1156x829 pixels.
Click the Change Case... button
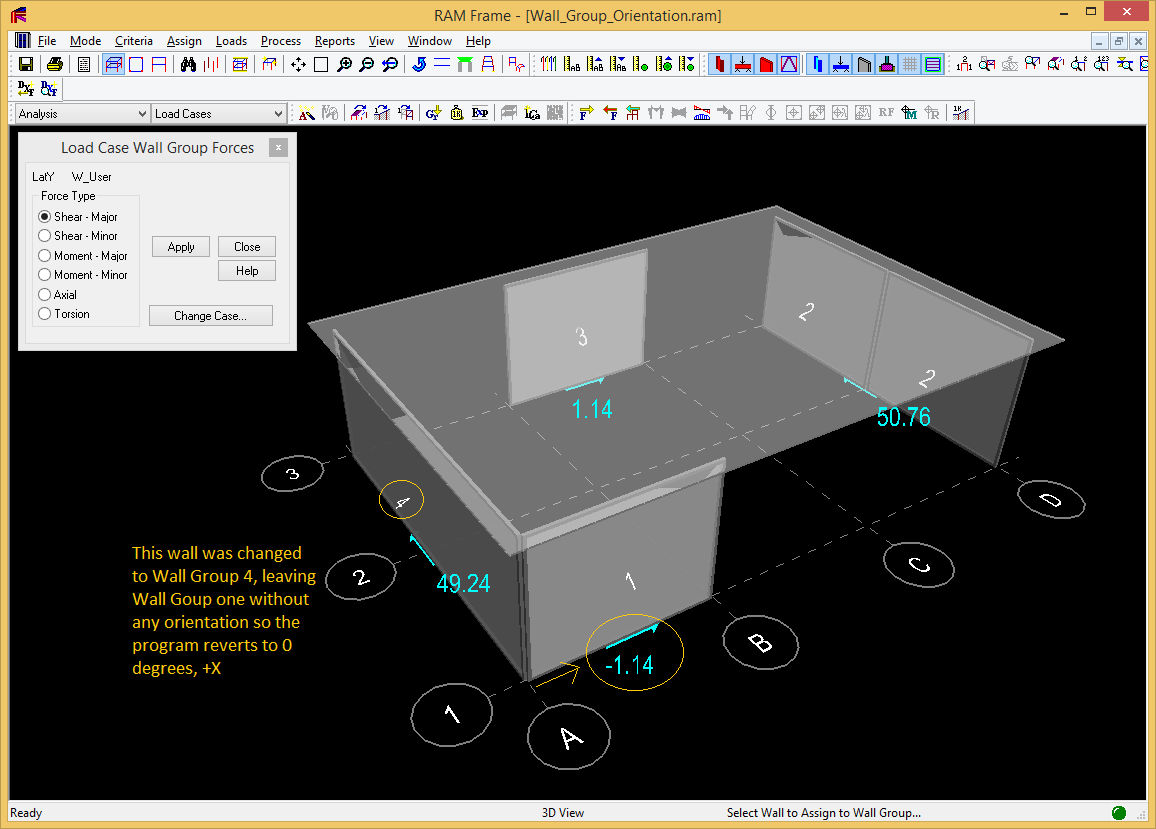click(x=210, y=316)
